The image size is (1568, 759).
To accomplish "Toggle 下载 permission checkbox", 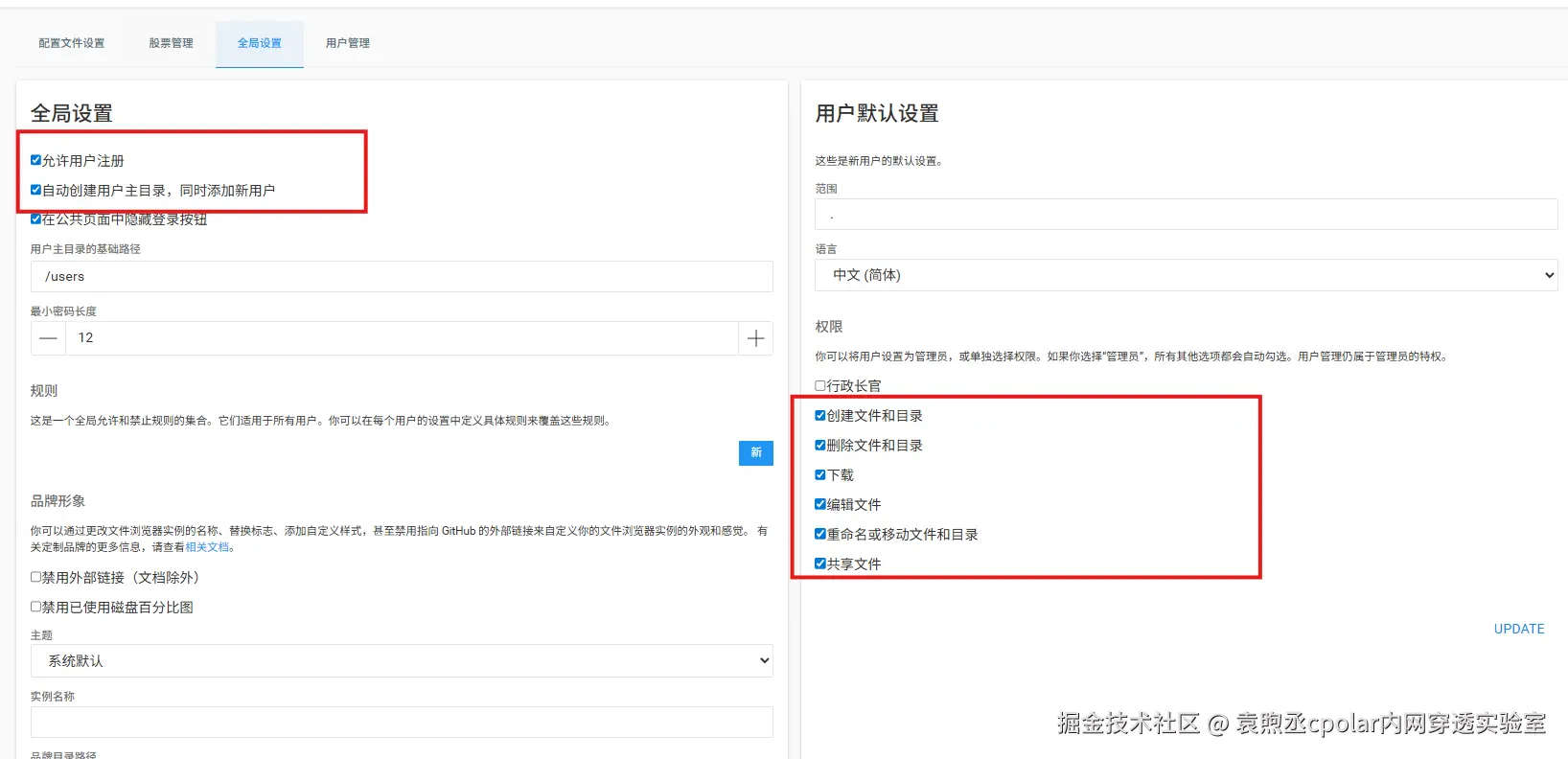I will [820, 474].
